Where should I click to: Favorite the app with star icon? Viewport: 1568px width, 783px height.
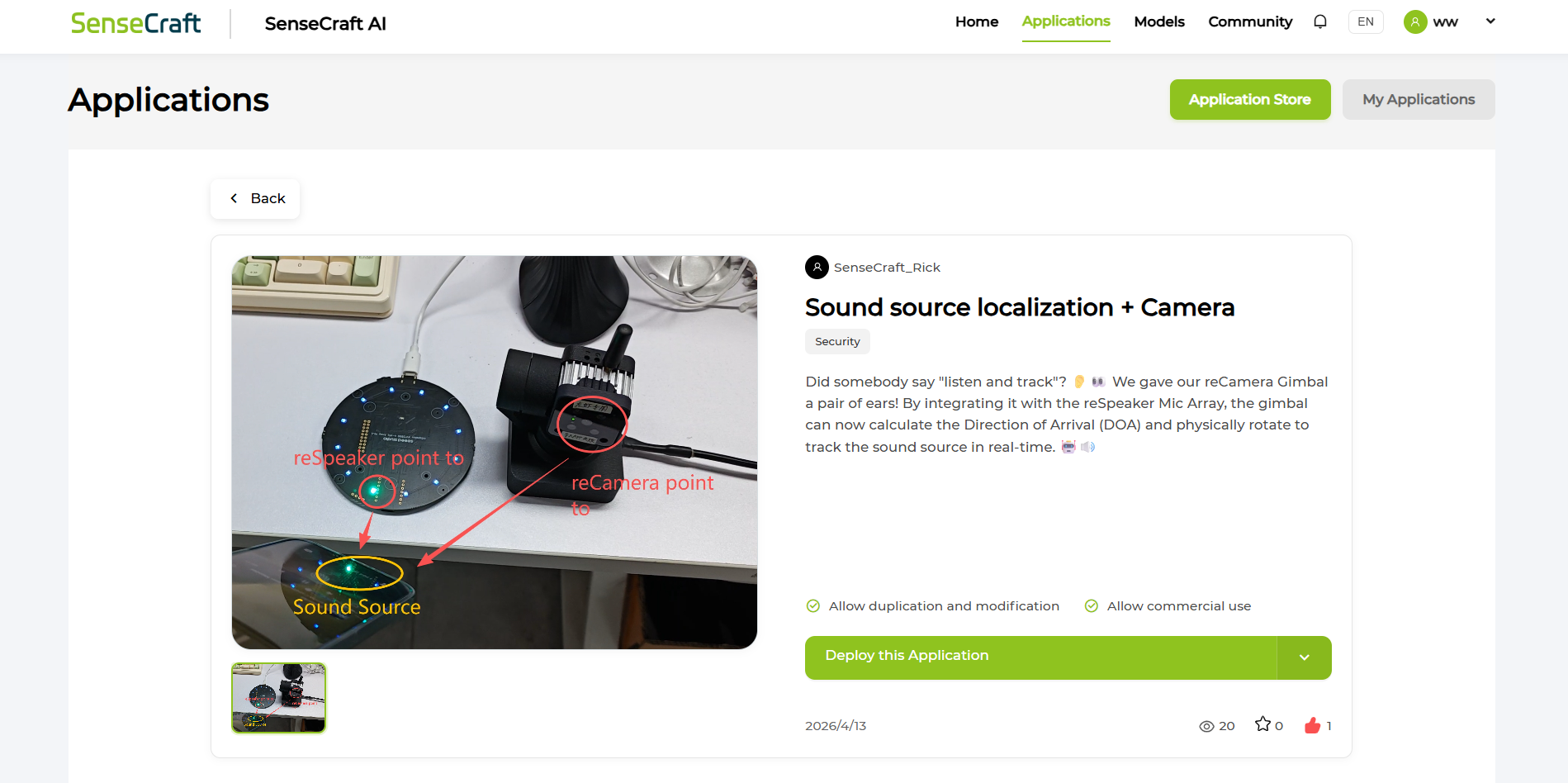[1262, 724]
